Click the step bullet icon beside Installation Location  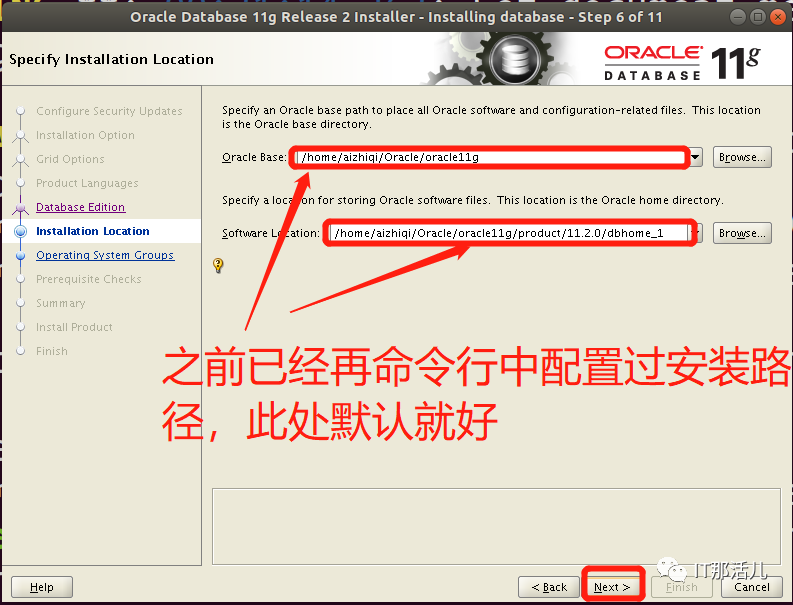click(21, 231)
